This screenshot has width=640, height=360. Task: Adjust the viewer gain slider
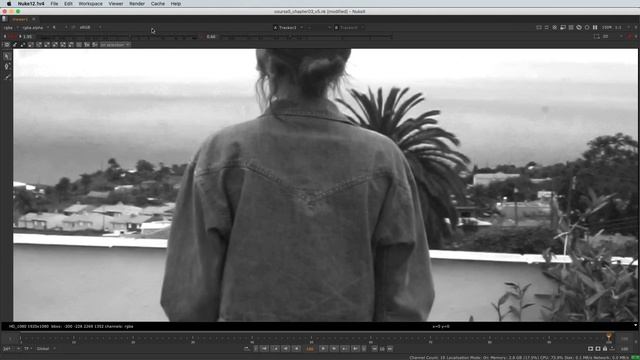118,37
